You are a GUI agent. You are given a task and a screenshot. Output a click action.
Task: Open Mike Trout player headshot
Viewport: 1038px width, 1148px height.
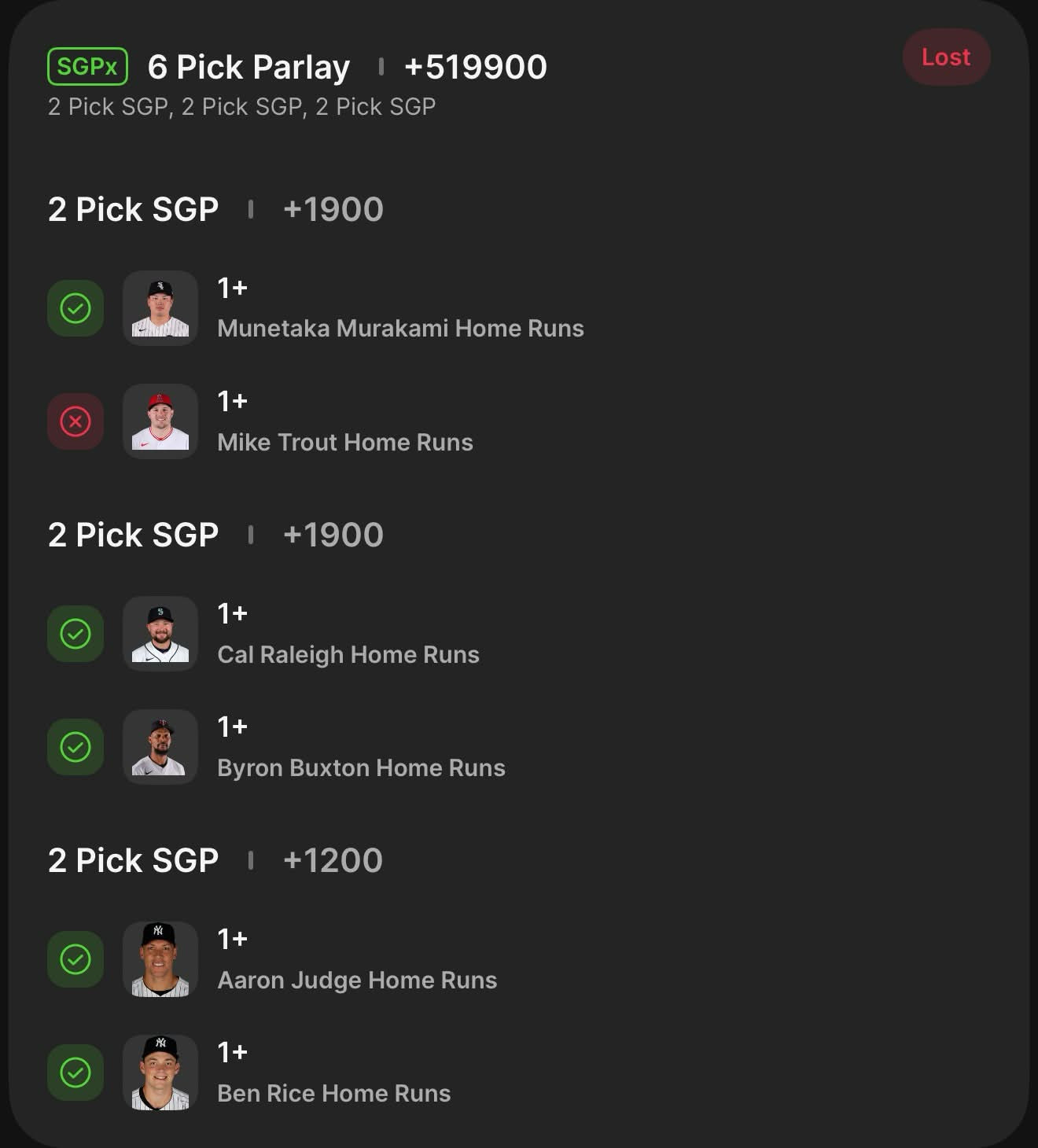[160, 421]
